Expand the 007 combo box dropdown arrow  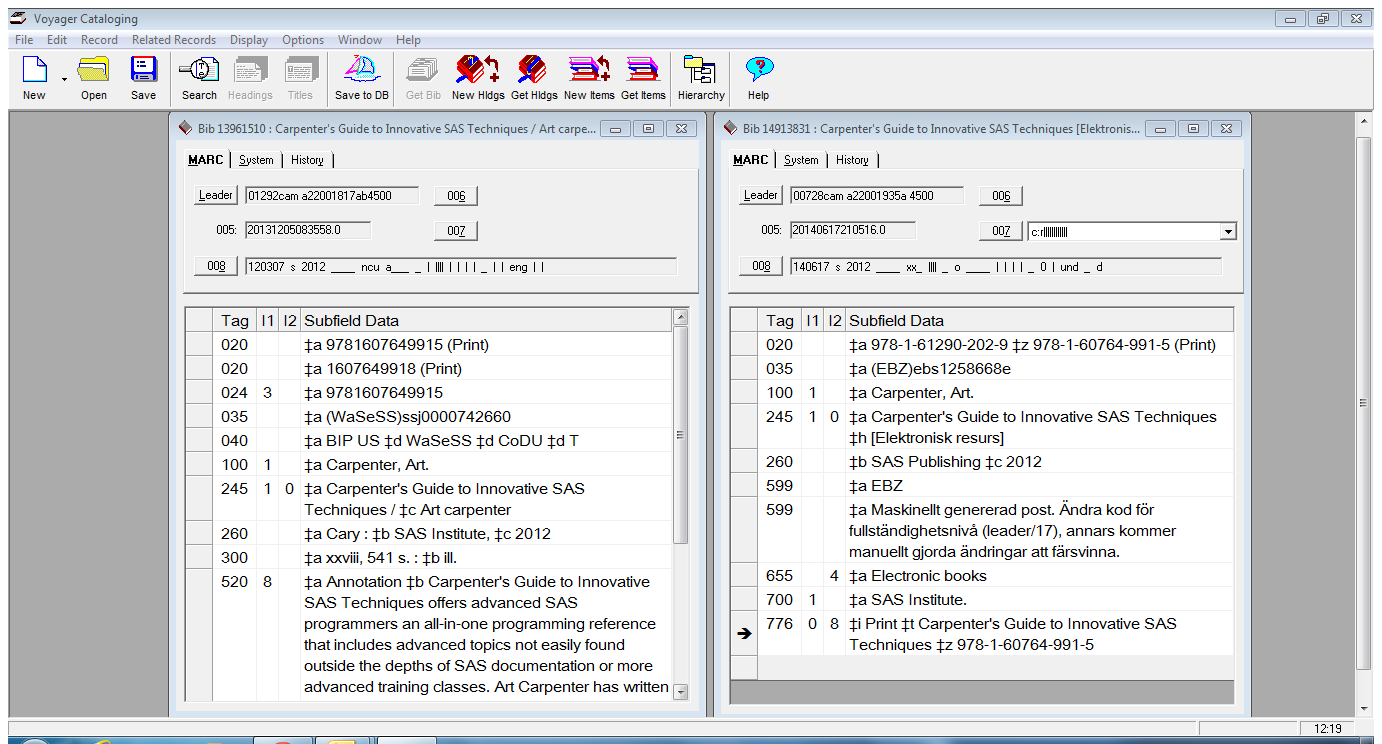point(1228,232)
